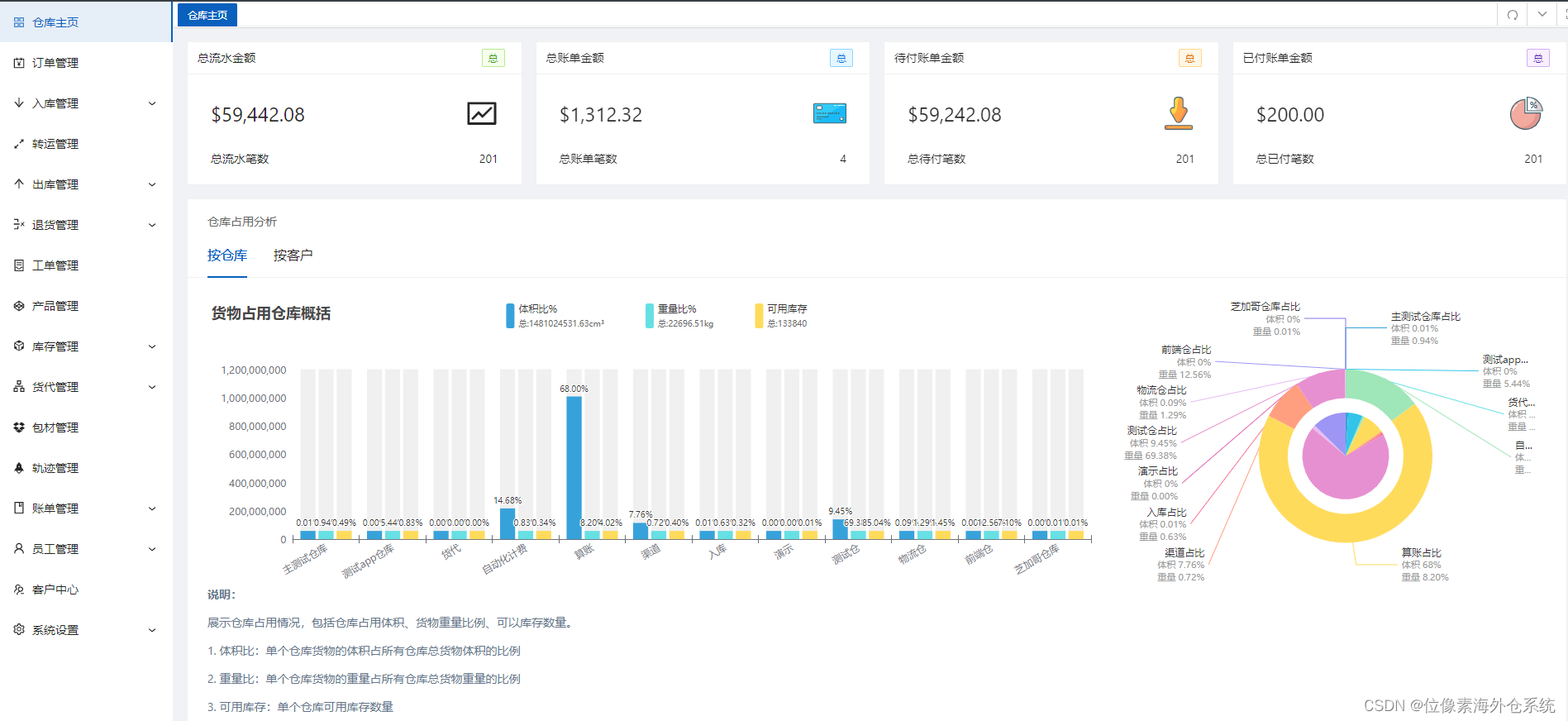
Task: Expand the 货代管理 submenu chevron
Action: [x=152, y=387]
